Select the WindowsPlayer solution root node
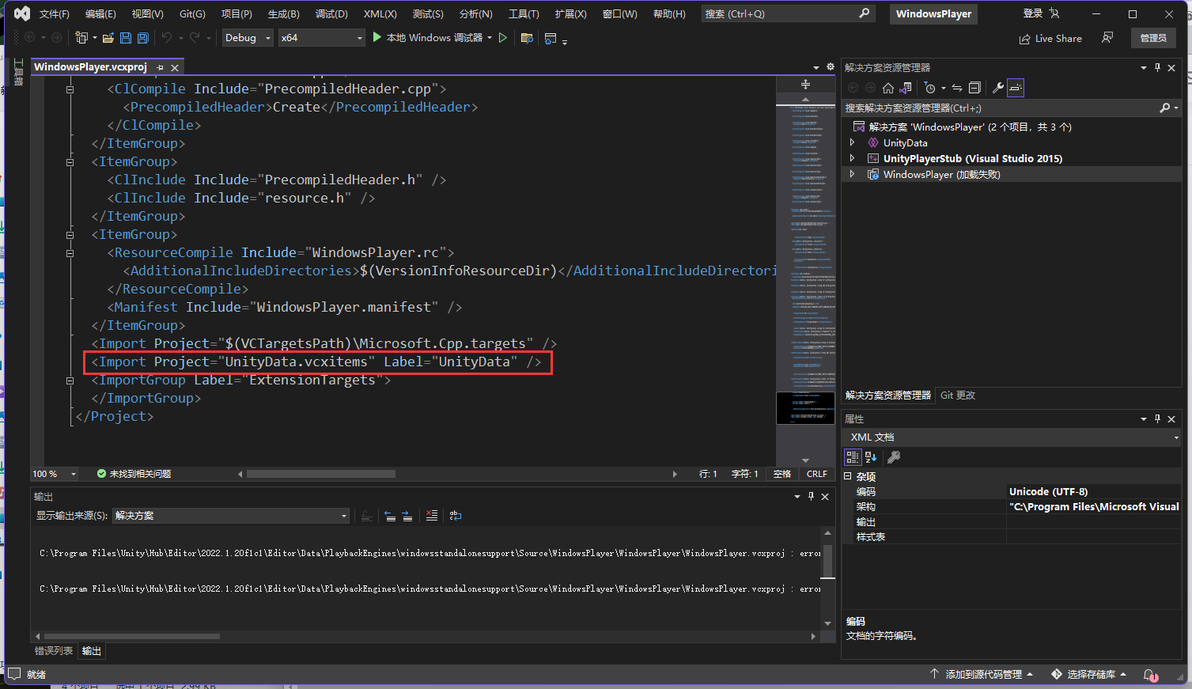The height and width of the screenshot is (689, 1192). point(970,127)
